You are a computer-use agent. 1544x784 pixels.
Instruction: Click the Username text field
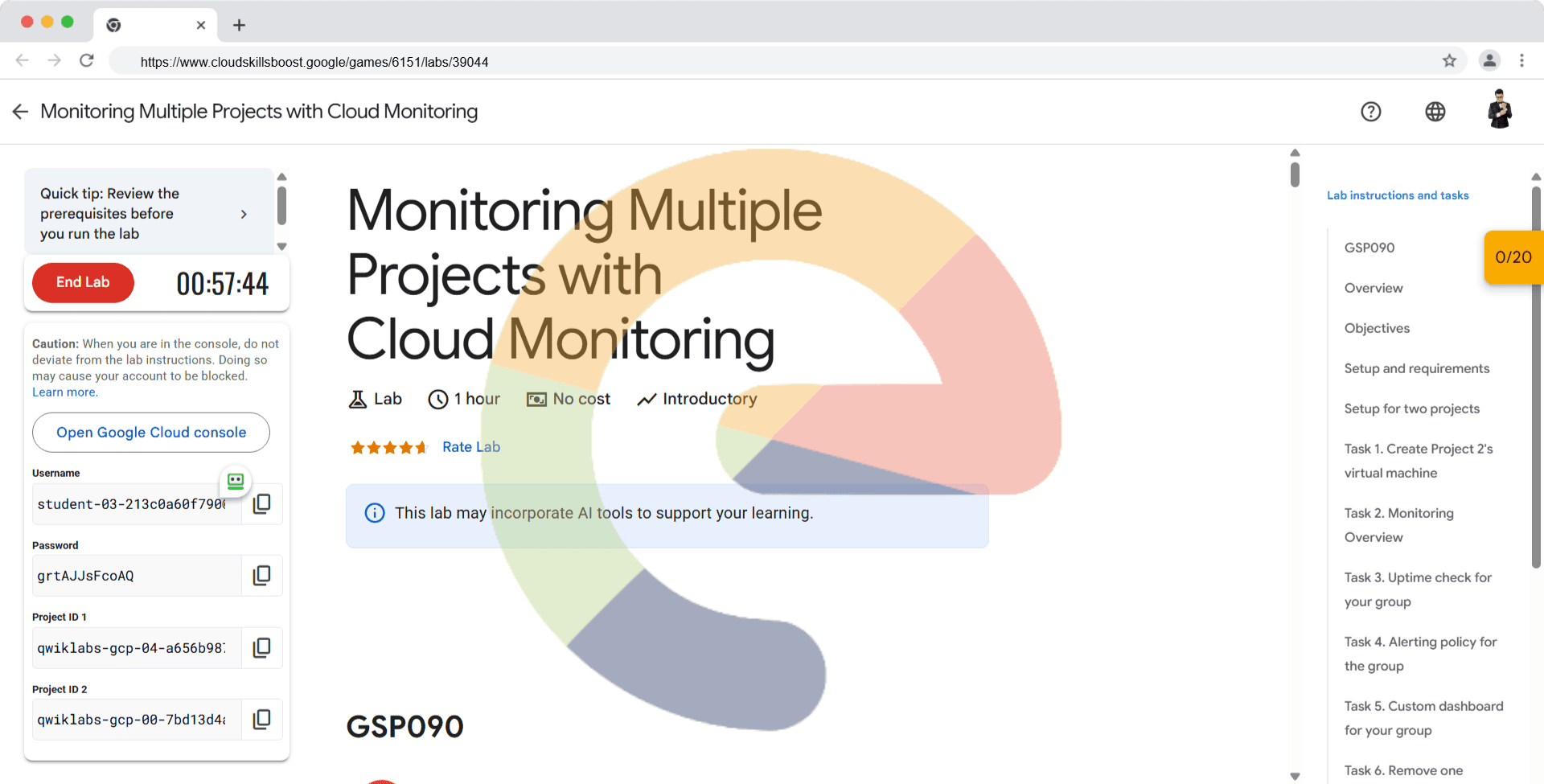(x=137, y=504)
